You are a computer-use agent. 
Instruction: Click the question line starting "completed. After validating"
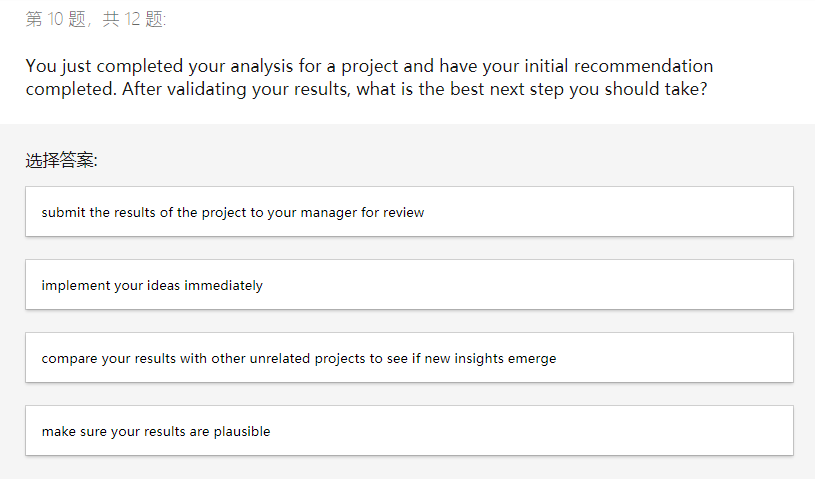pyautogui.click(x=367, y=89)
